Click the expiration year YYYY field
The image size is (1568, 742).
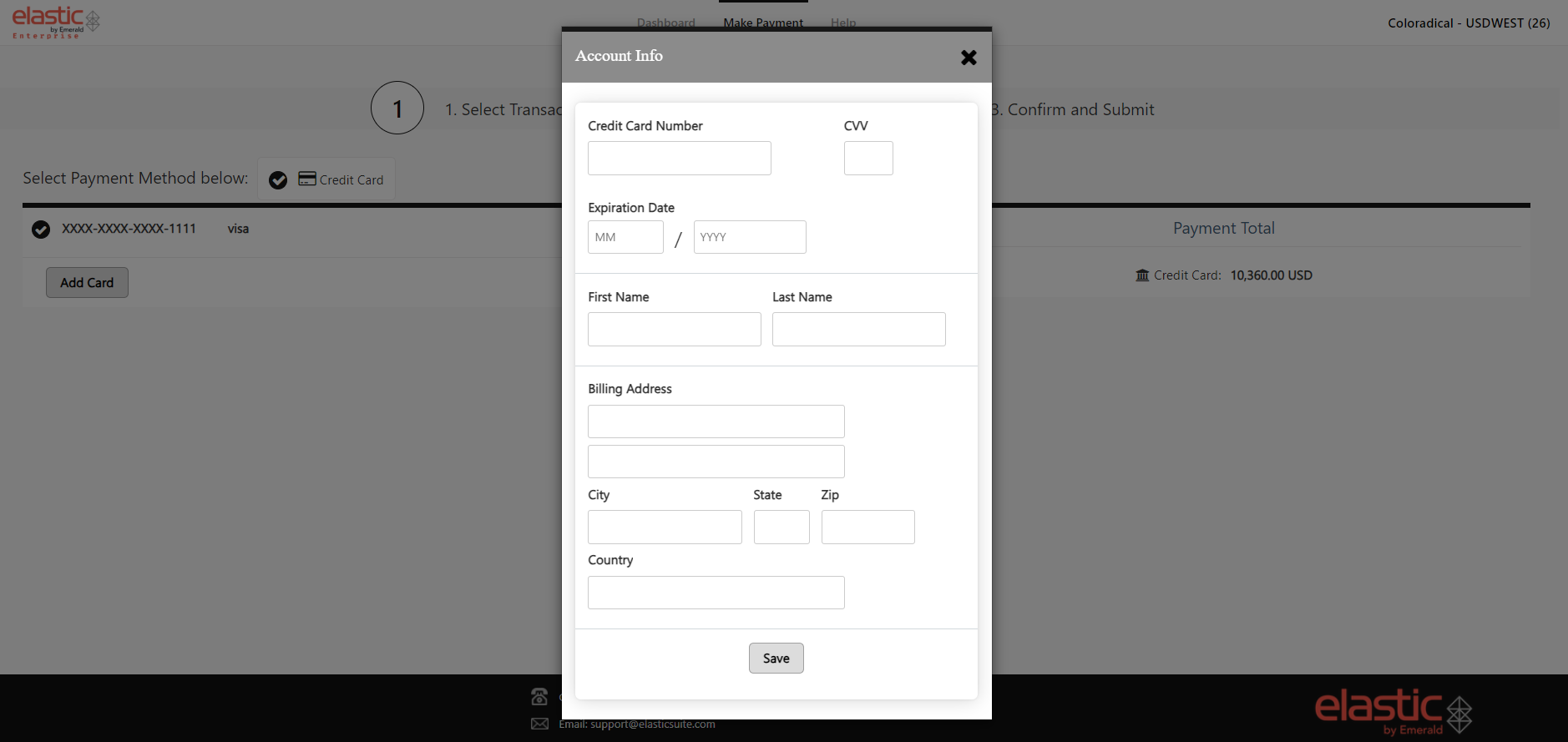pos(750,237)
